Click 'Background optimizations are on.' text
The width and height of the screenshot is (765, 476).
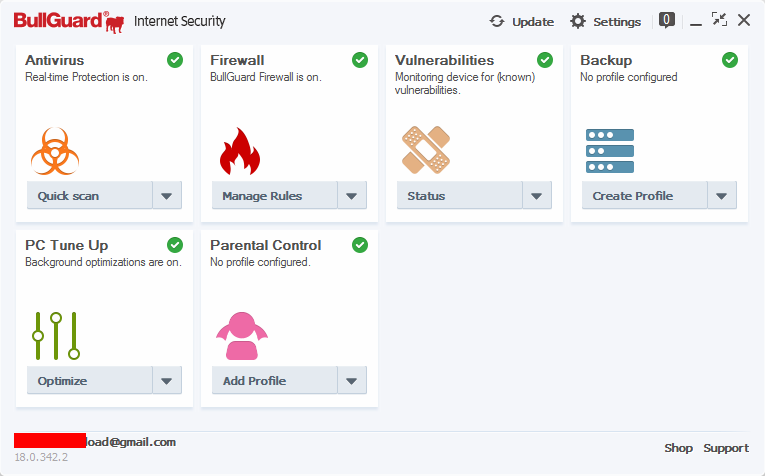(103, 262)
